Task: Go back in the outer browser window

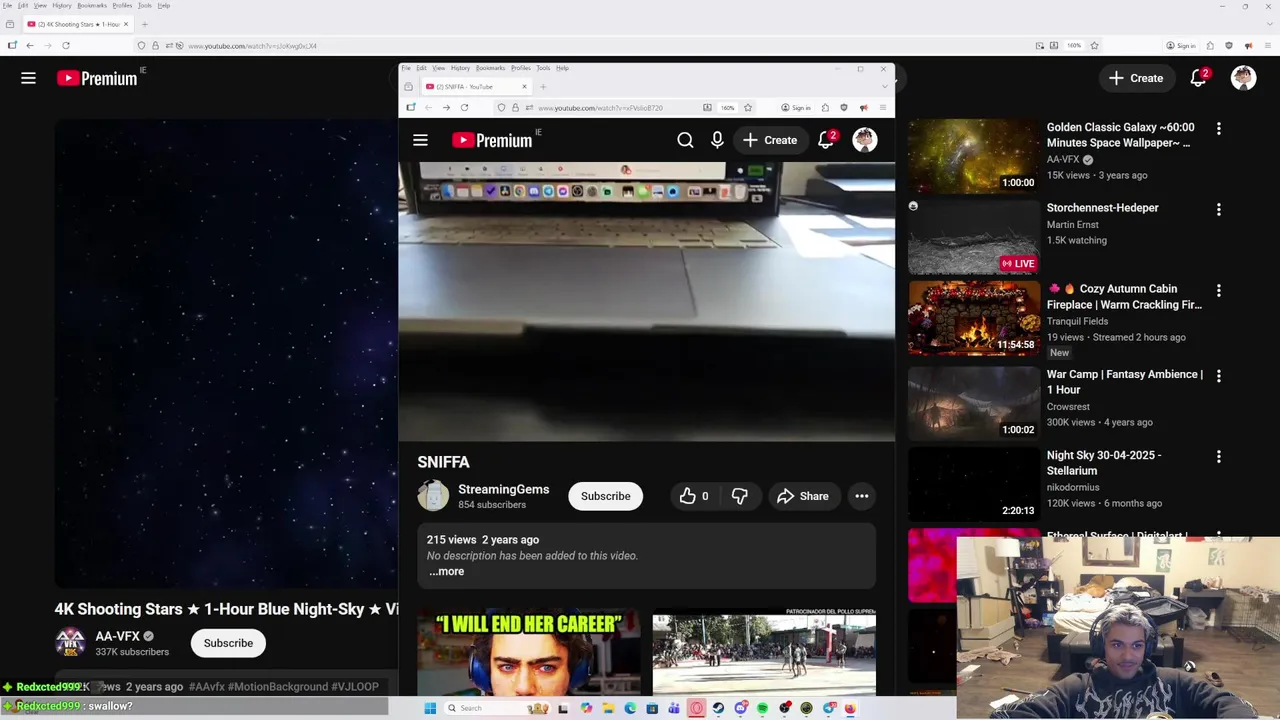Action: [30, 45]
